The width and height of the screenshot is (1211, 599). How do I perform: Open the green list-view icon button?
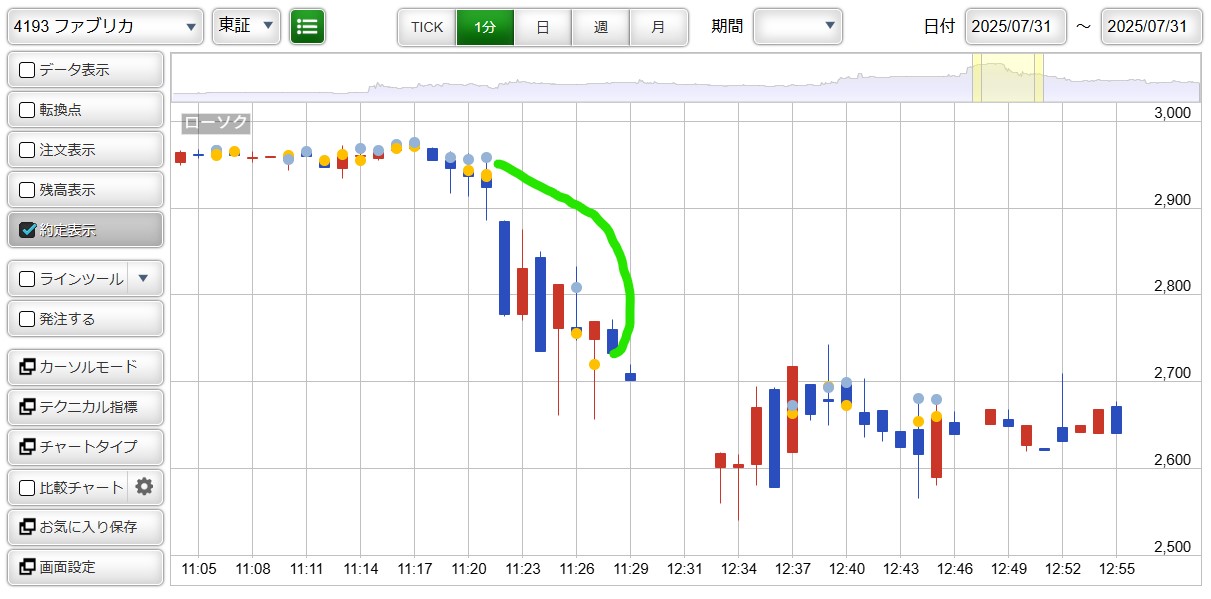(x=307, y=27)
